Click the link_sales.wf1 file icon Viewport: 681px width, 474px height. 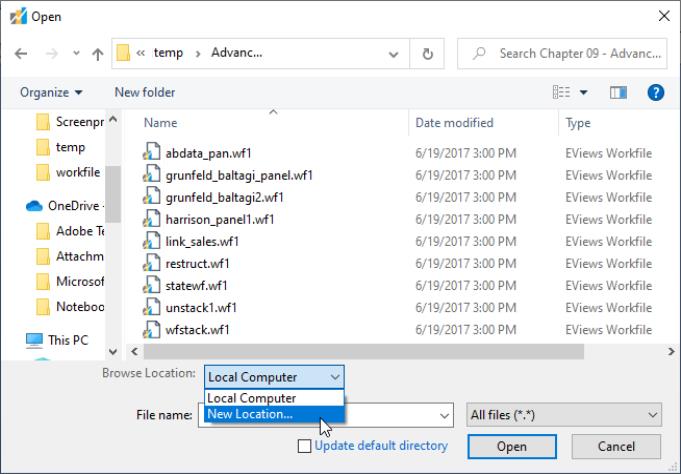152,242
